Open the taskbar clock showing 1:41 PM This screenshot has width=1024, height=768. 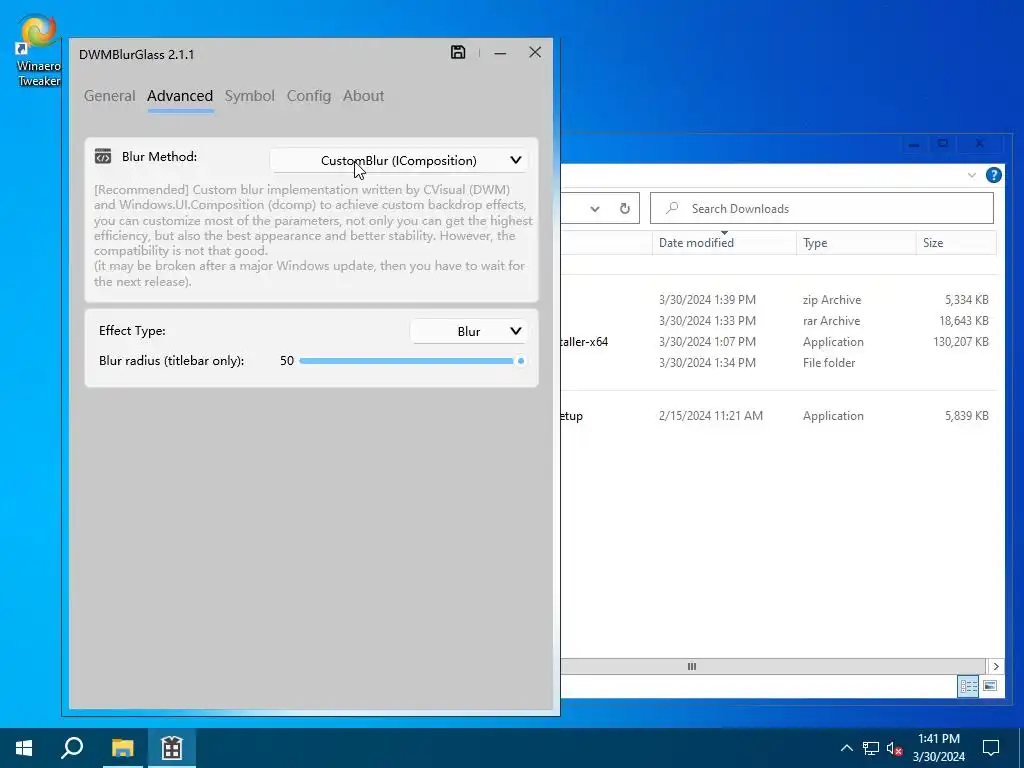pos(938,748)
